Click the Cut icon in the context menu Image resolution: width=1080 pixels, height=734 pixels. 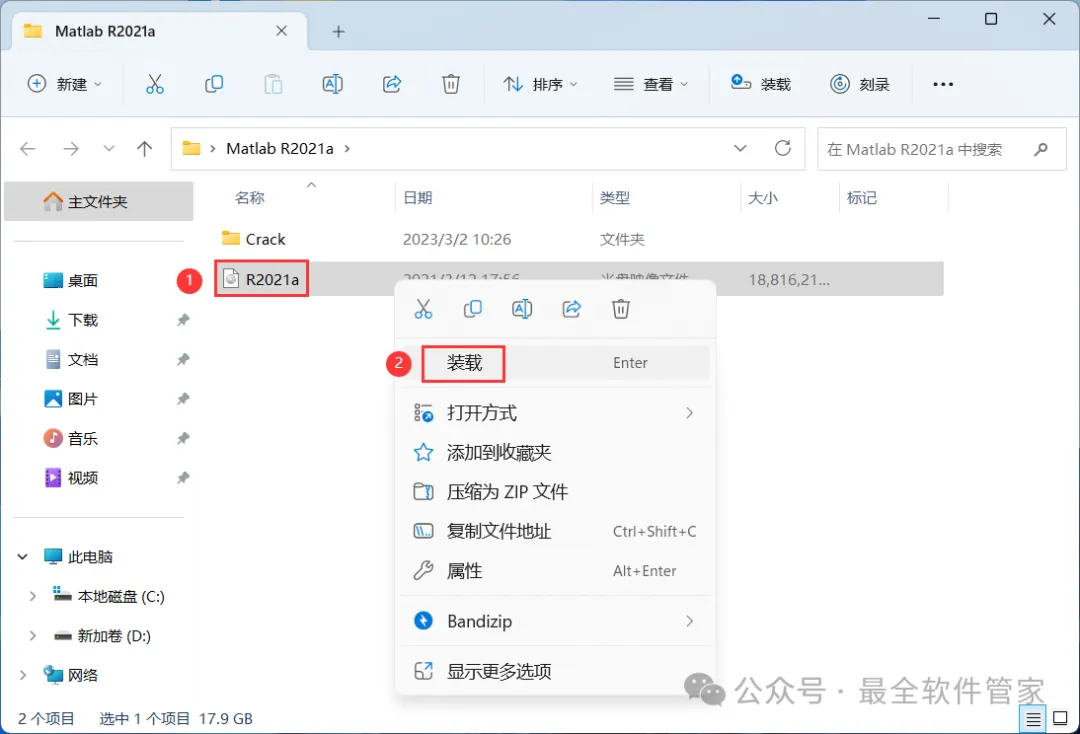[423, 309]
